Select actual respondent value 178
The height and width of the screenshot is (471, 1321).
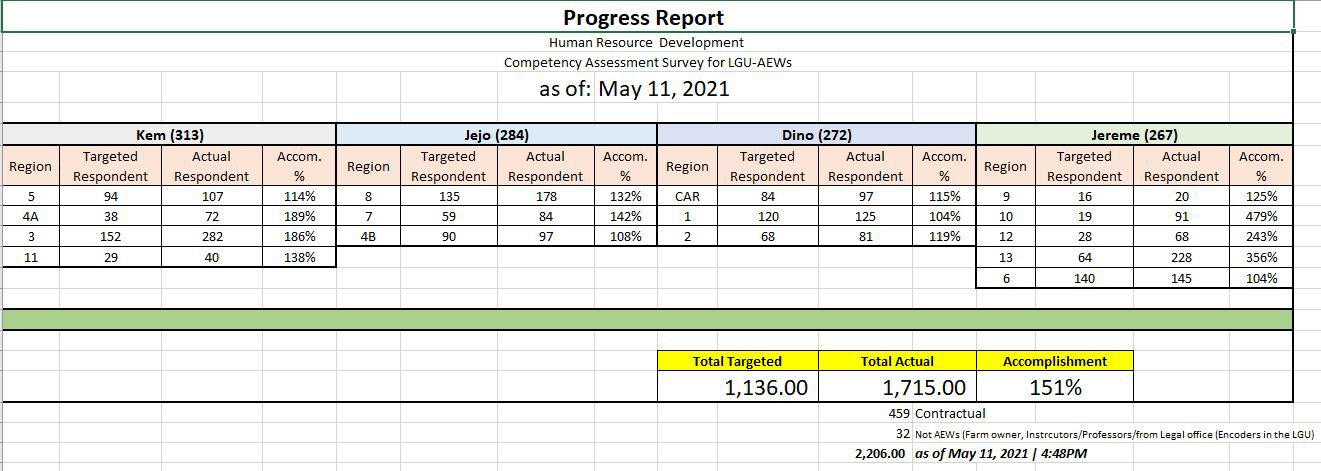pos(545,197)
